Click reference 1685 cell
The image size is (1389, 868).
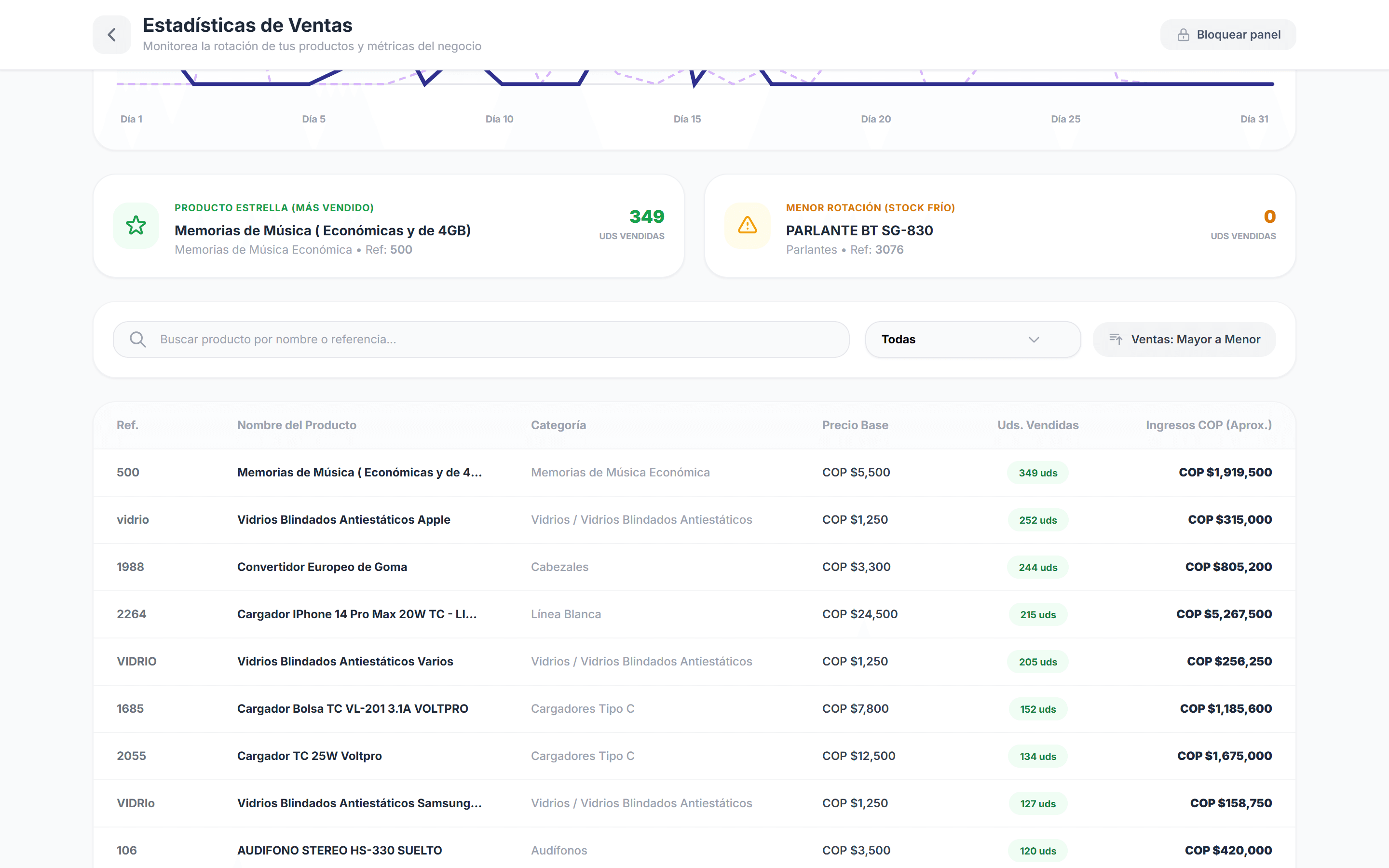(130, 709)
